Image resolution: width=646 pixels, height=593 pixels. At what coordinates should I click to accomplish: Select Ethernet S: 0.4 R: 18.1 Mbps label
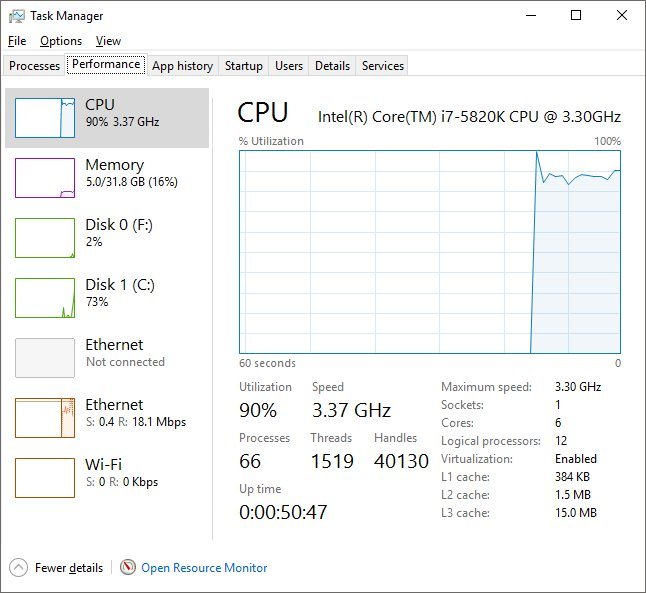tap(136, 413)
